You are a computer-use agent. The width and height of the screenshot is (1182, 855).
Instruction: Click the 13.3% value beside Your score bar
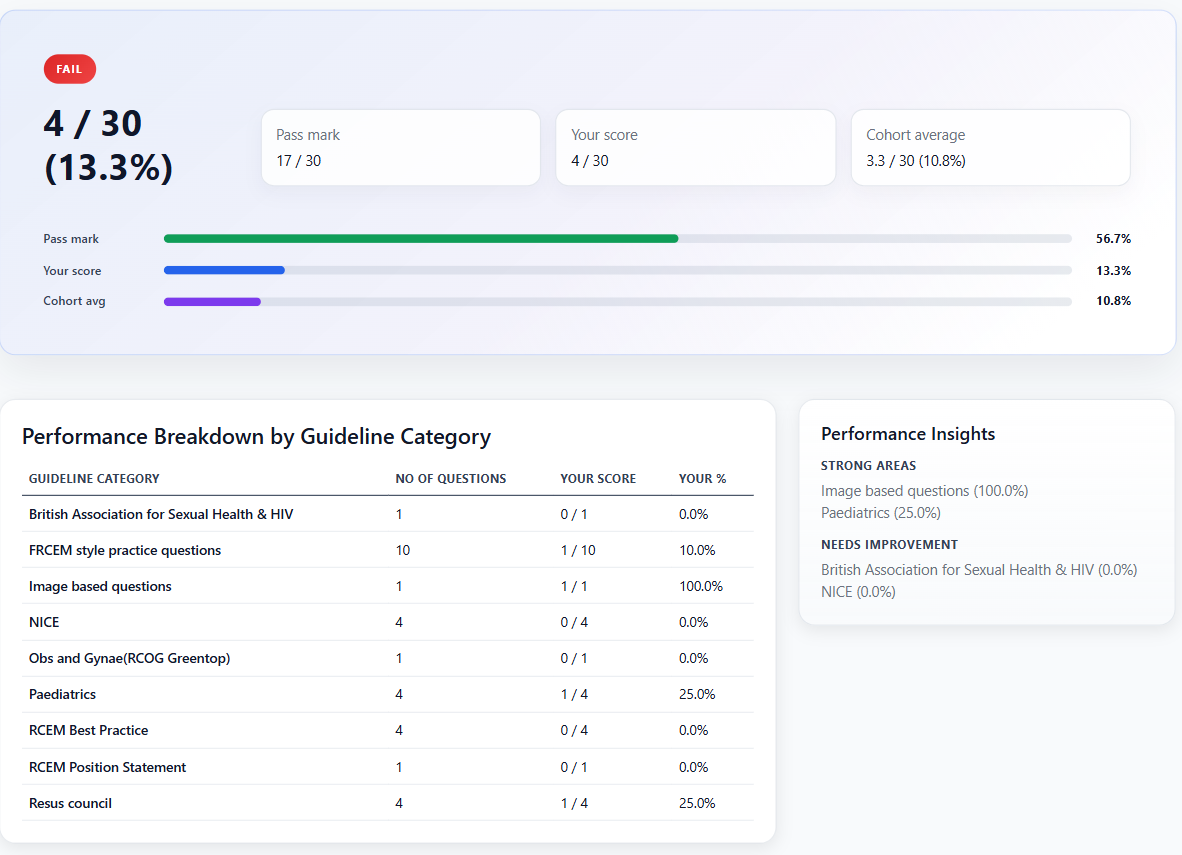[x=1113, y=270]
